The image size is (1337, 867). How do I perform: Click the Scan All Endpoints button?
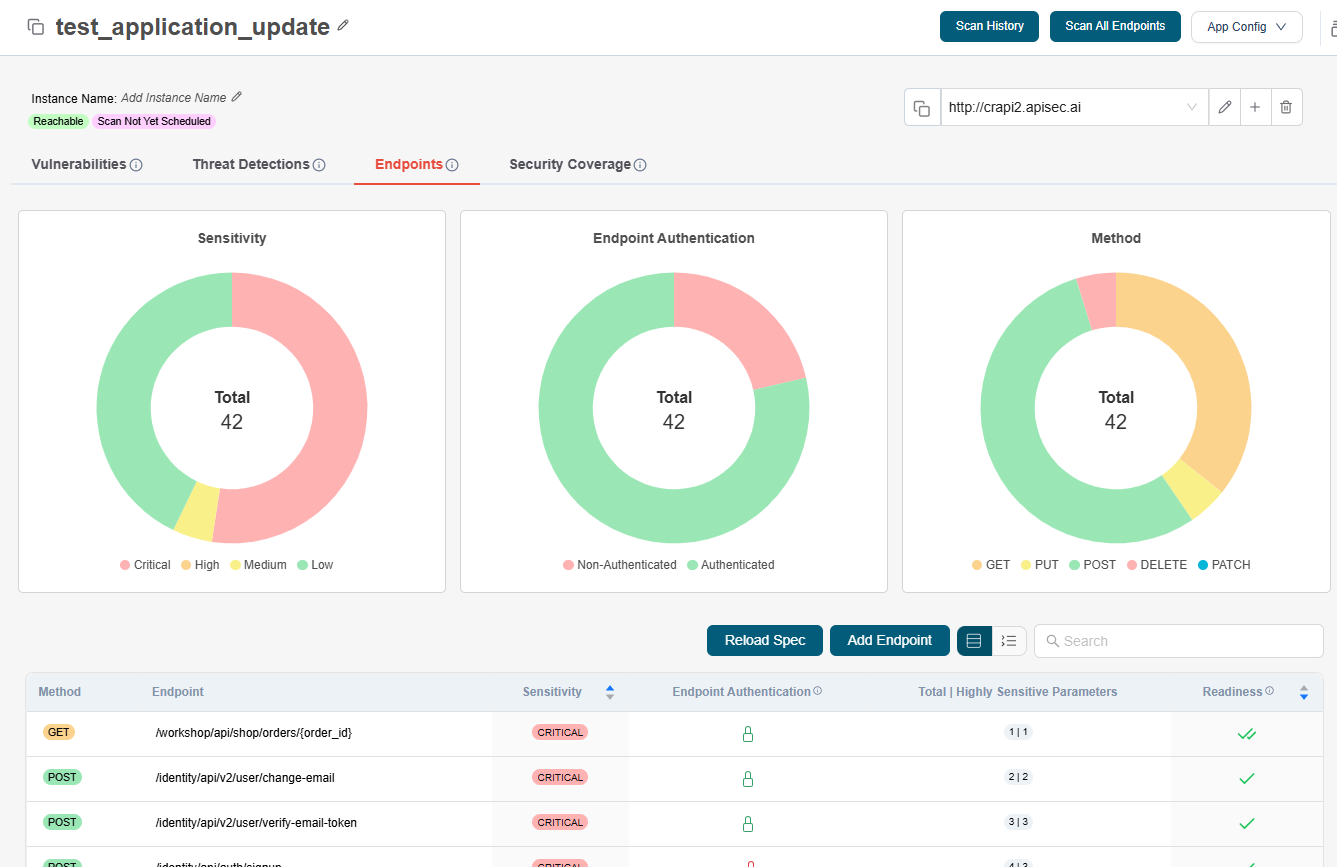(1115, 26)
